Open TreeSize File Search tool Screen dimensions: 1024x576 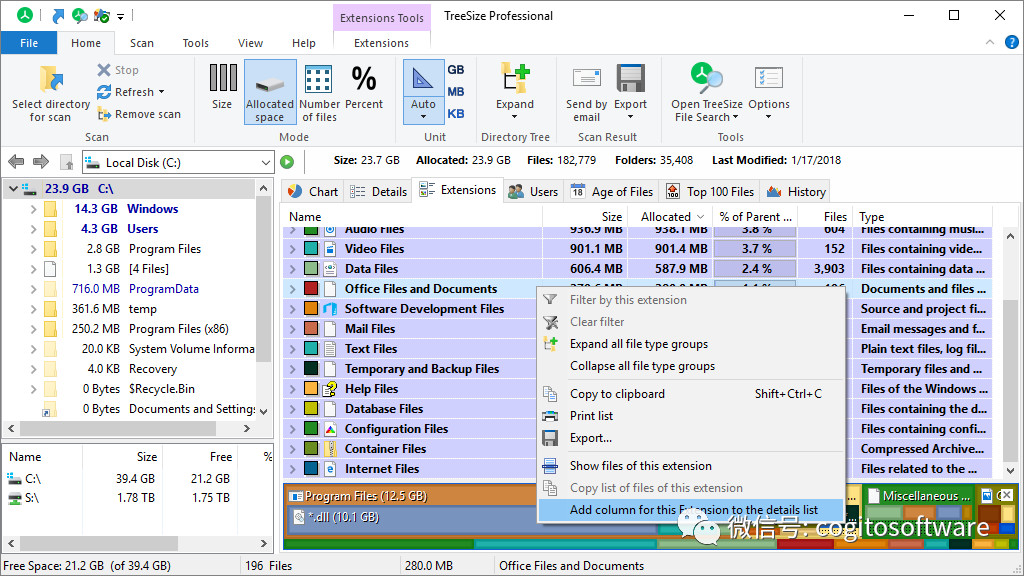(x=707, y=92)
